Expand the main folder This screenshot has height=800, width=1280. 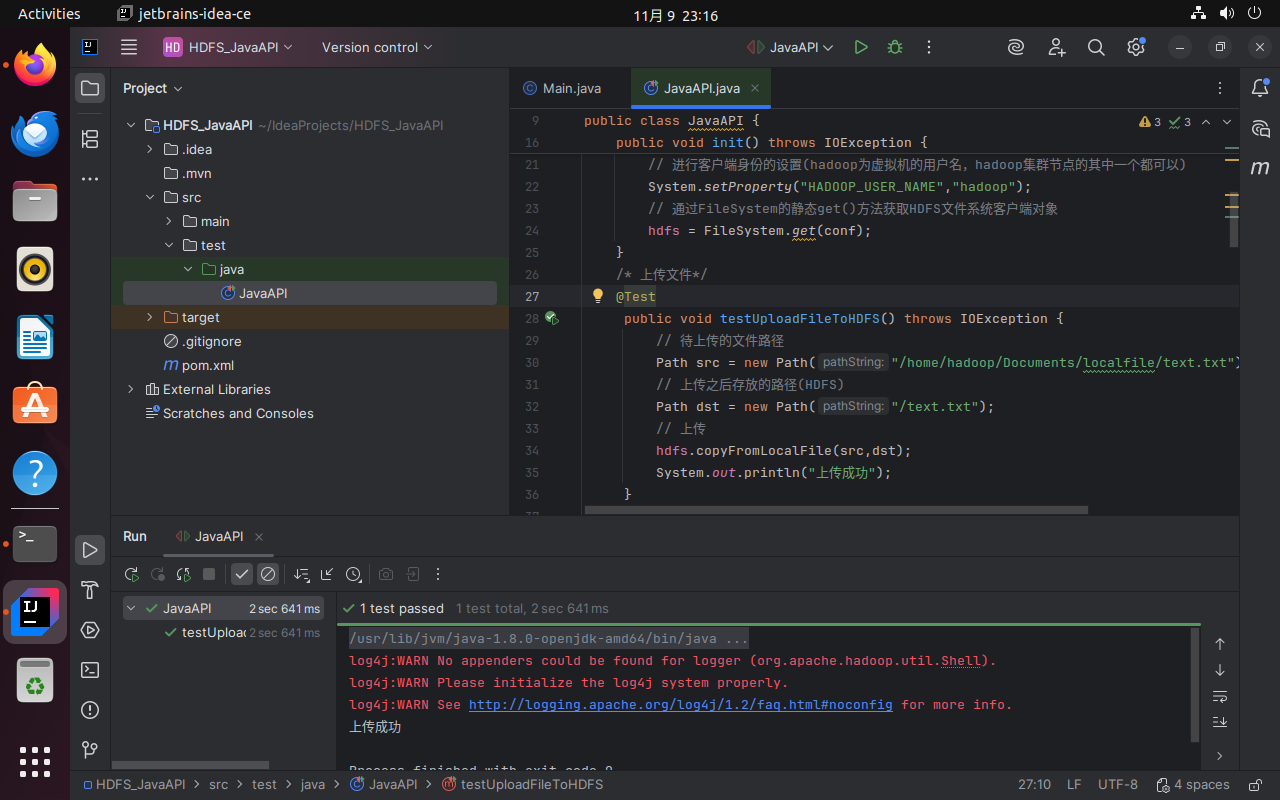168,221
